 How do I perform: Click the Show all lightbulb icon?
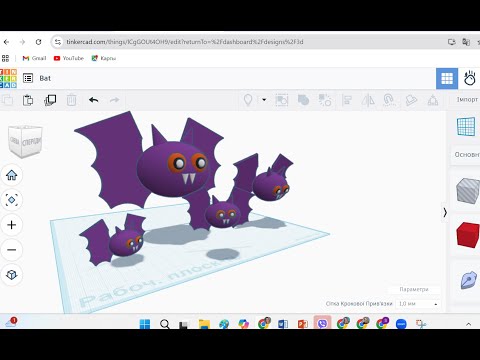coord(248,100)
